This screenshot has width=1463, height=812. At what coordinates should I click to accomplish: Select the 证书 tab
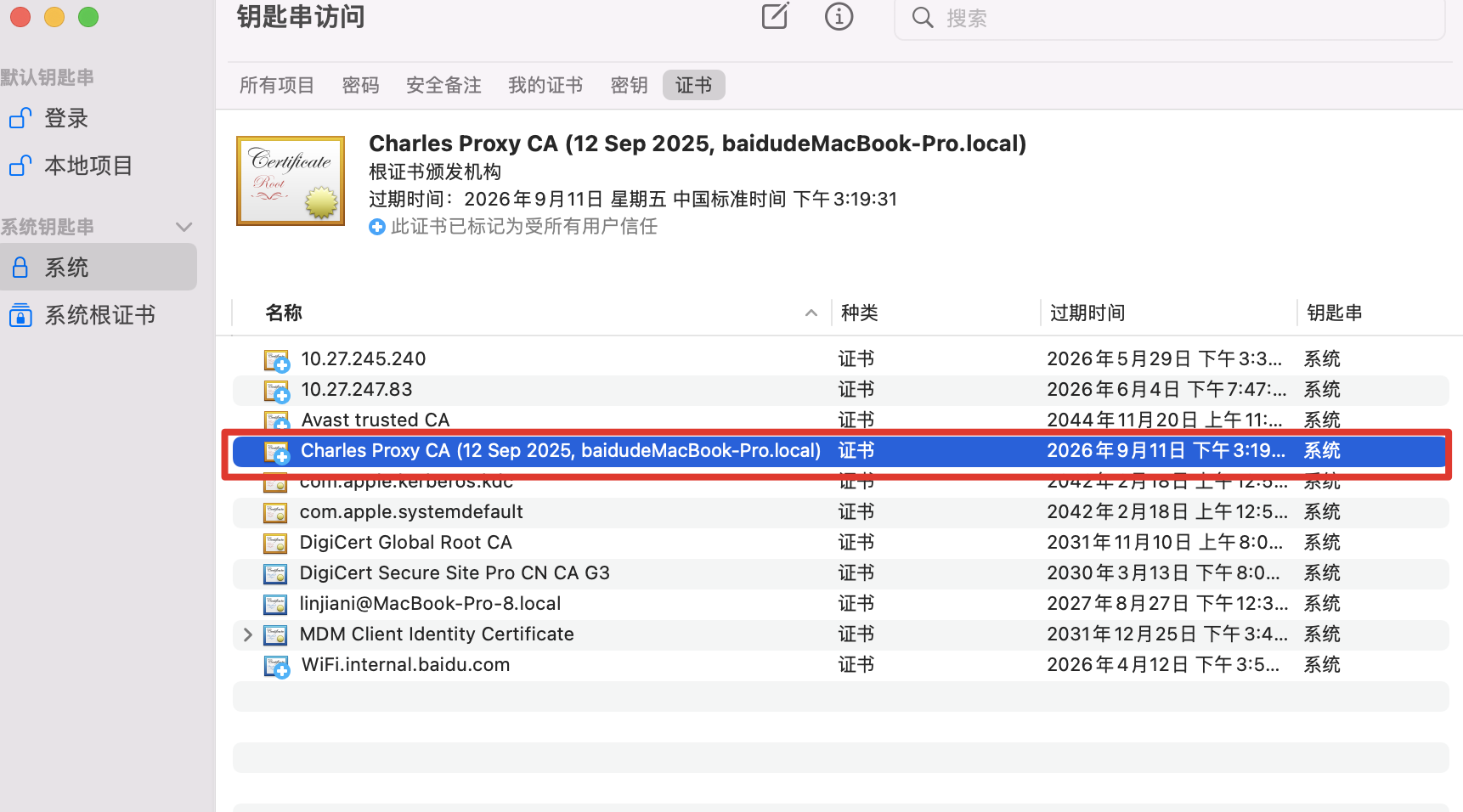coord(693,85)
